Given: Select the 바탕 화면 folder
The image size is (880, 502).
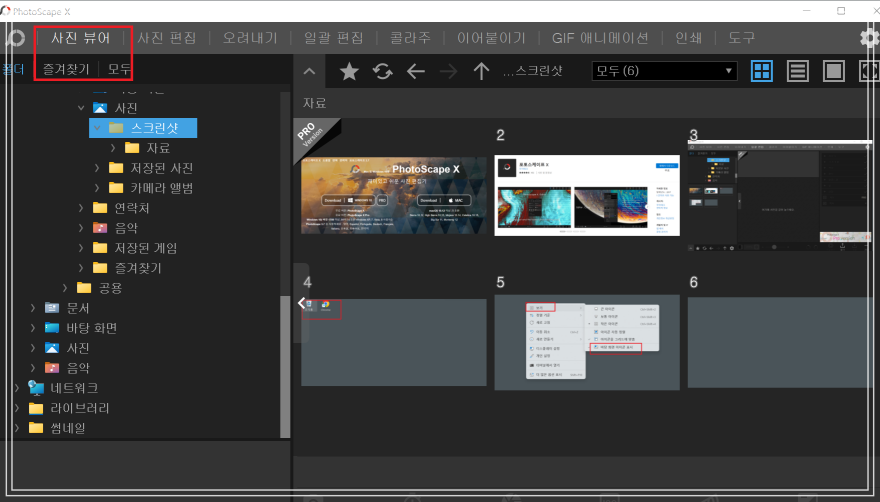Looking at the screenshot, I should (x=80, y=328).
